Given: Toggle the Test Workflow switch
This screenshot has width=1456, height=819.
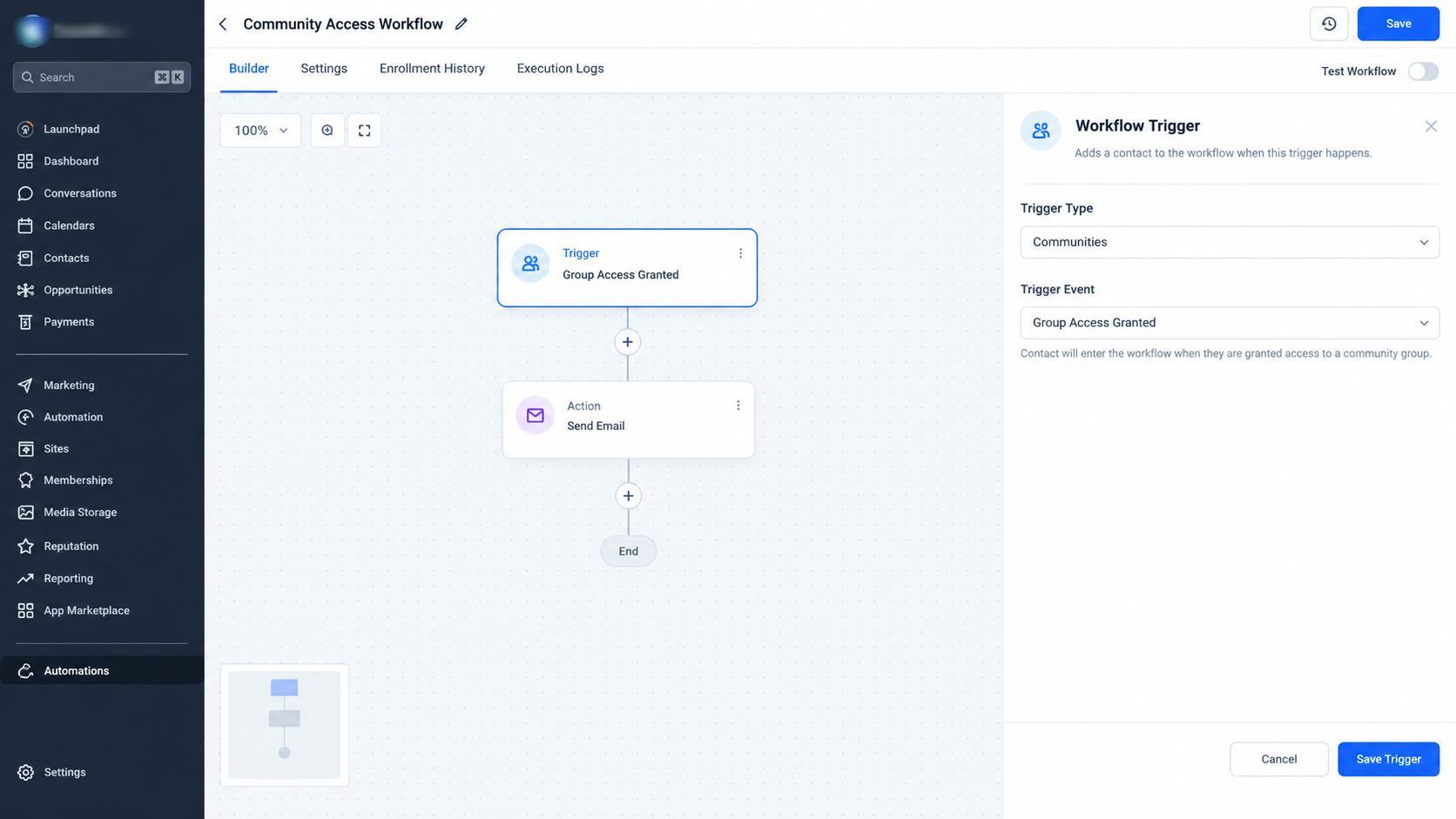Looking at the screenshot, I should [x=1423, y=71].
